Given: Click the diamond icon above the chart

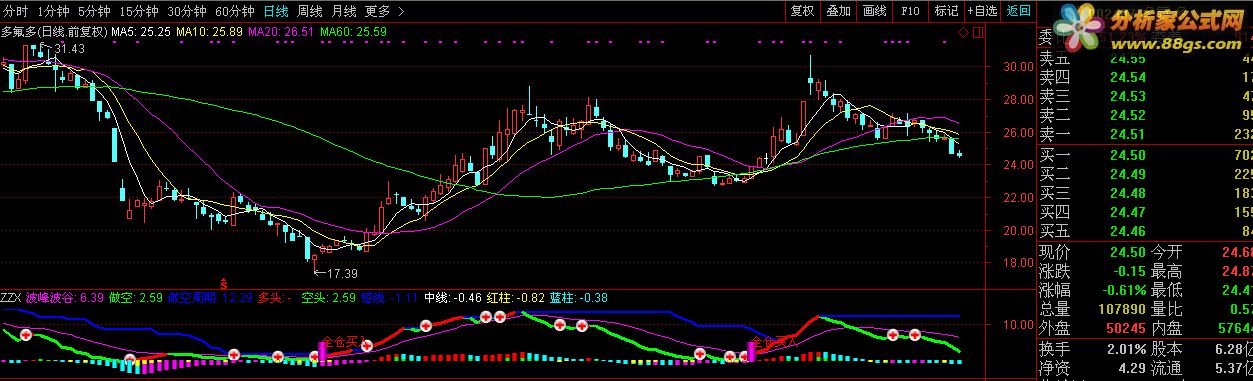Looking at the screenshot, I should pyautogui.click(x=963, y=33).
